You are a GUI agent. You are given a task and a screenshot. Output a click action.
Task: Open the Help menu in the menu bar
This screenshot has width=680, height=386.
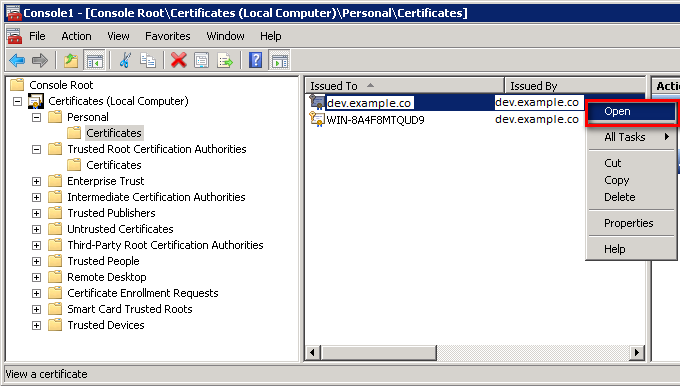pos(271,36)
